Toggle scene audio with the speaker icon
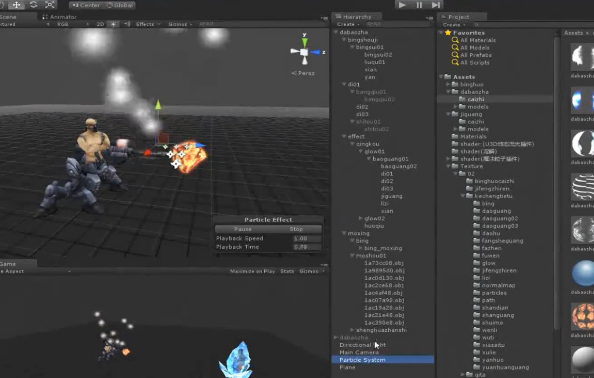This screenshot has width=594, height=378. [127, 24]
